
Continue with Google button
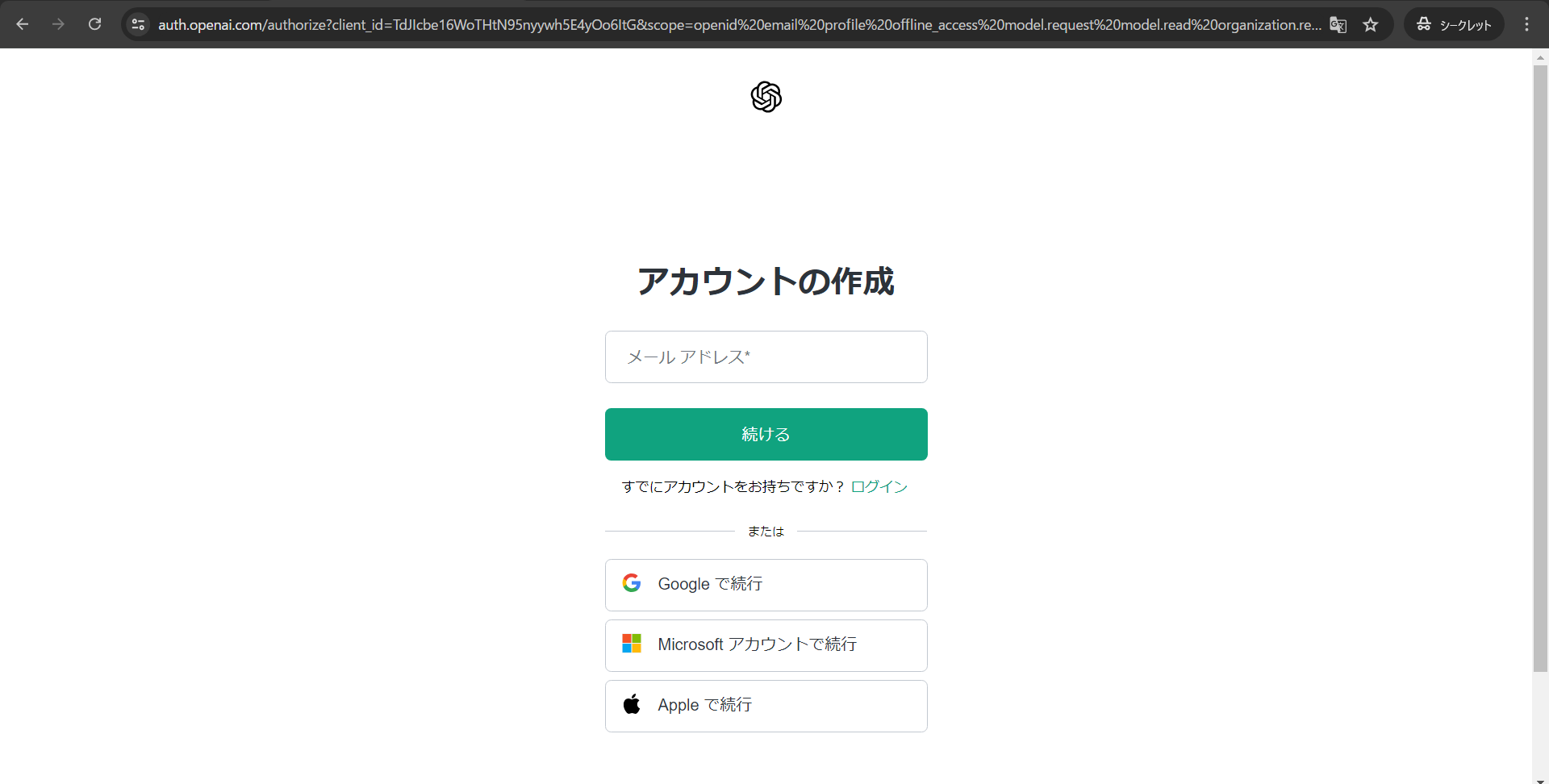(766, 585)
